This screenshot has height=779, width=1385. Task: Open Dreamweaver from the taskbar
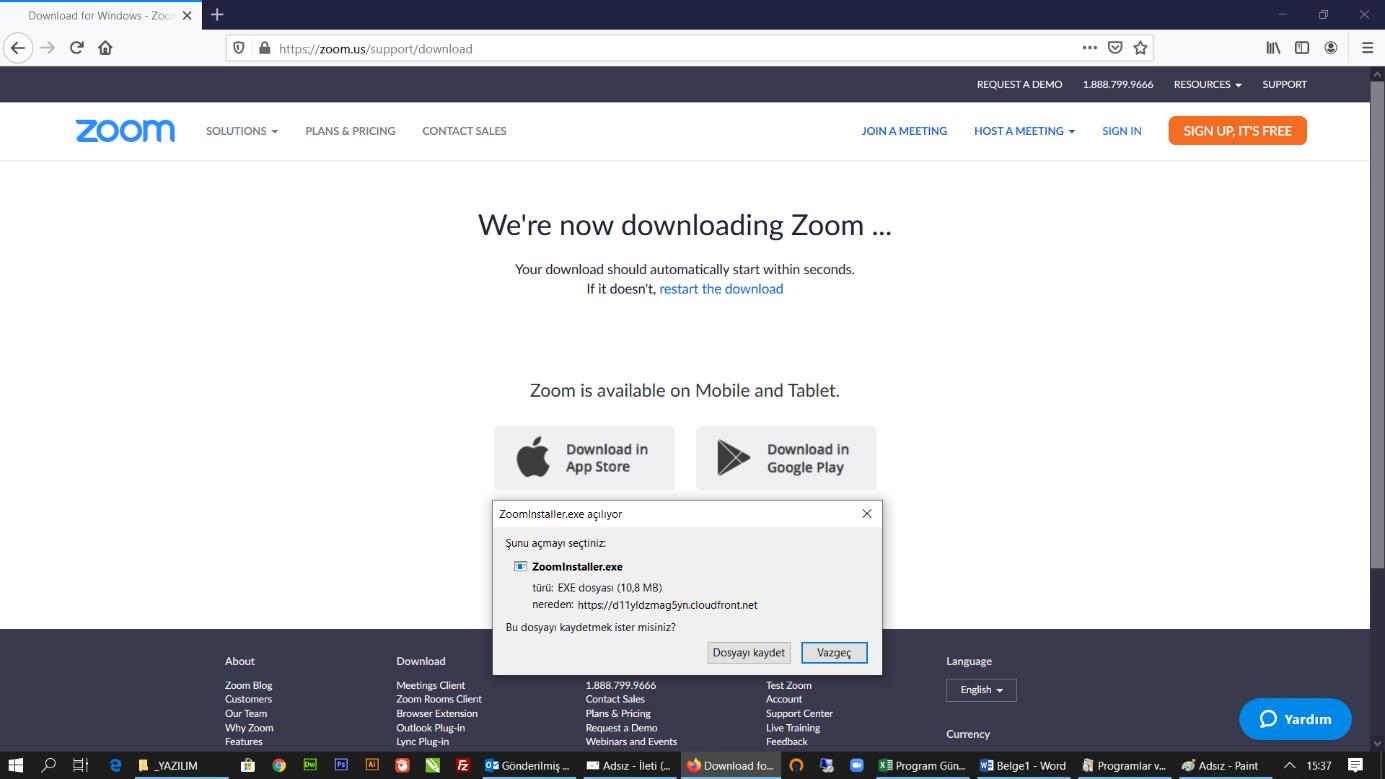pos(310,765)
